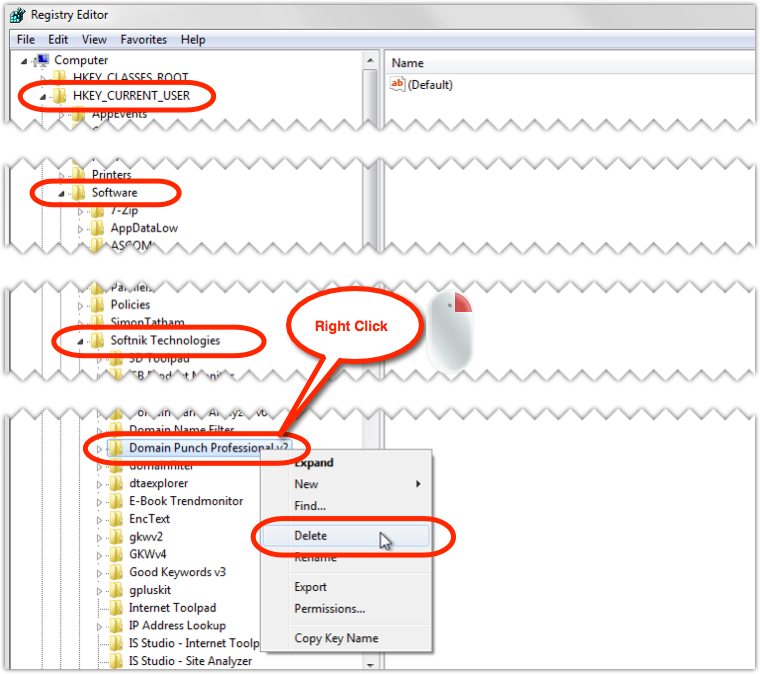
Task: Collapse the Software node
Action: pos(61,194)
